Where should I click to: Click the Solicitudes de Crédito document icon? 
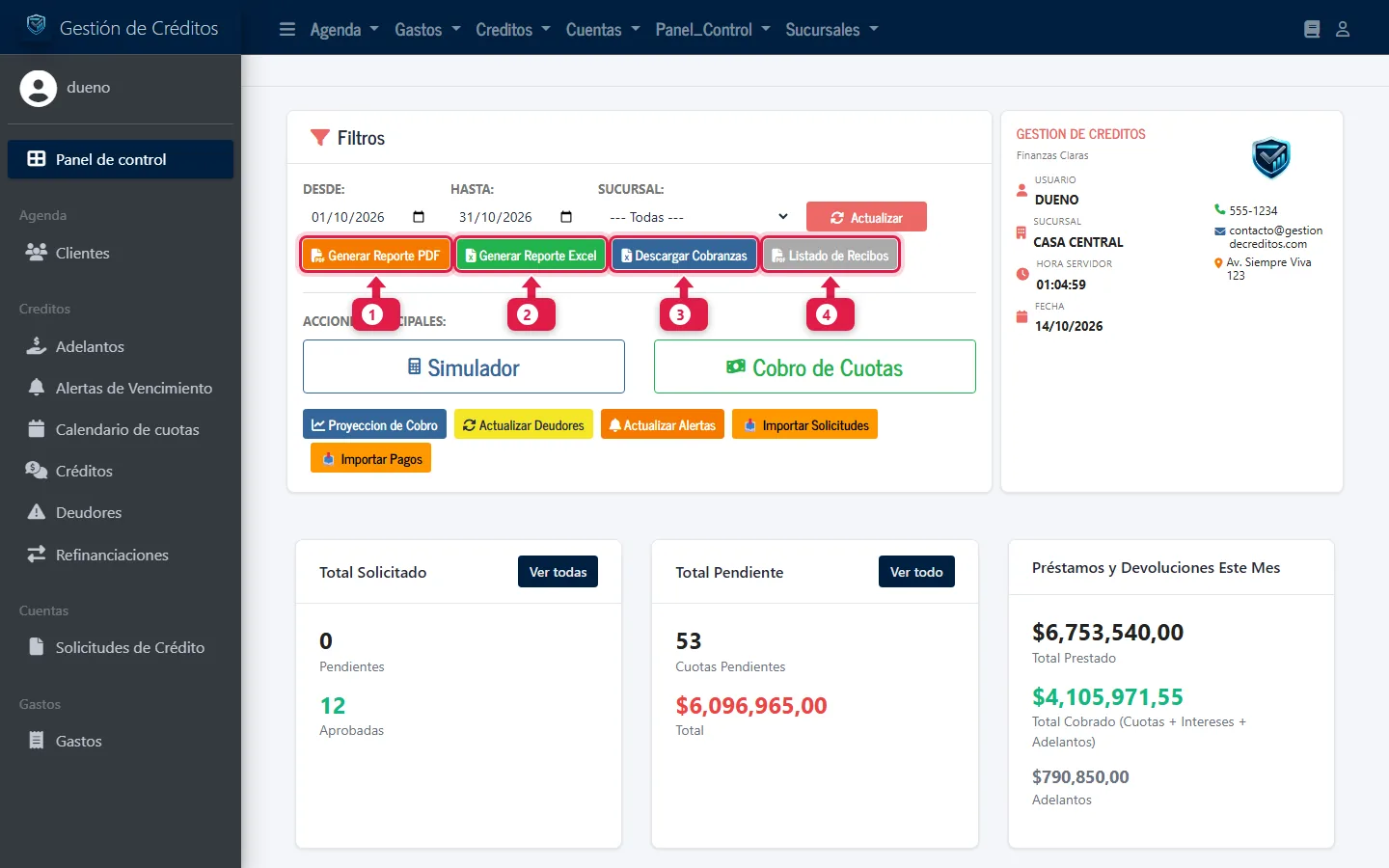coord(37,647)
